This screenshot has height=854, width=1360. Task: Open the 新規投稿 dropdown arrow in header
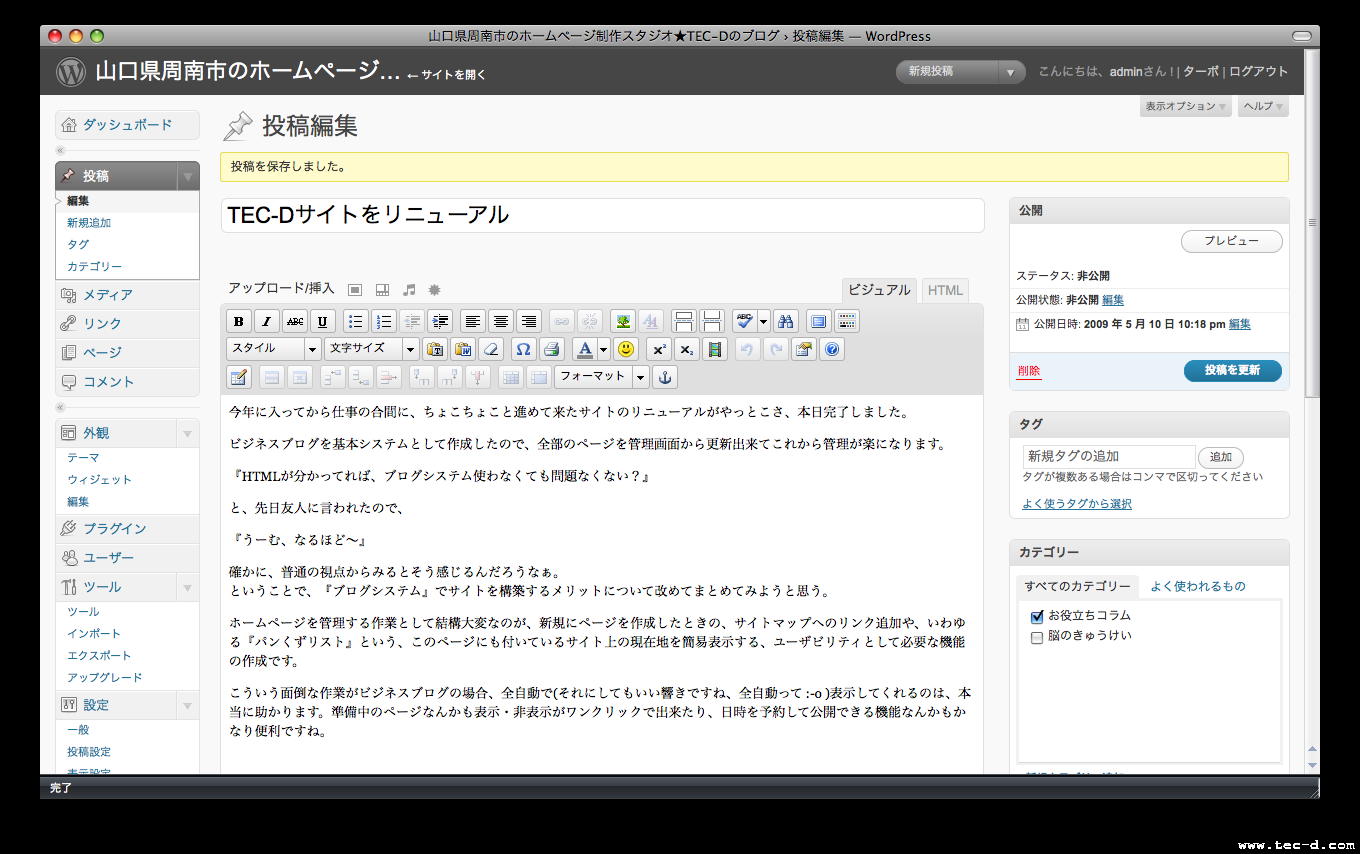[x=1012, y=72]
